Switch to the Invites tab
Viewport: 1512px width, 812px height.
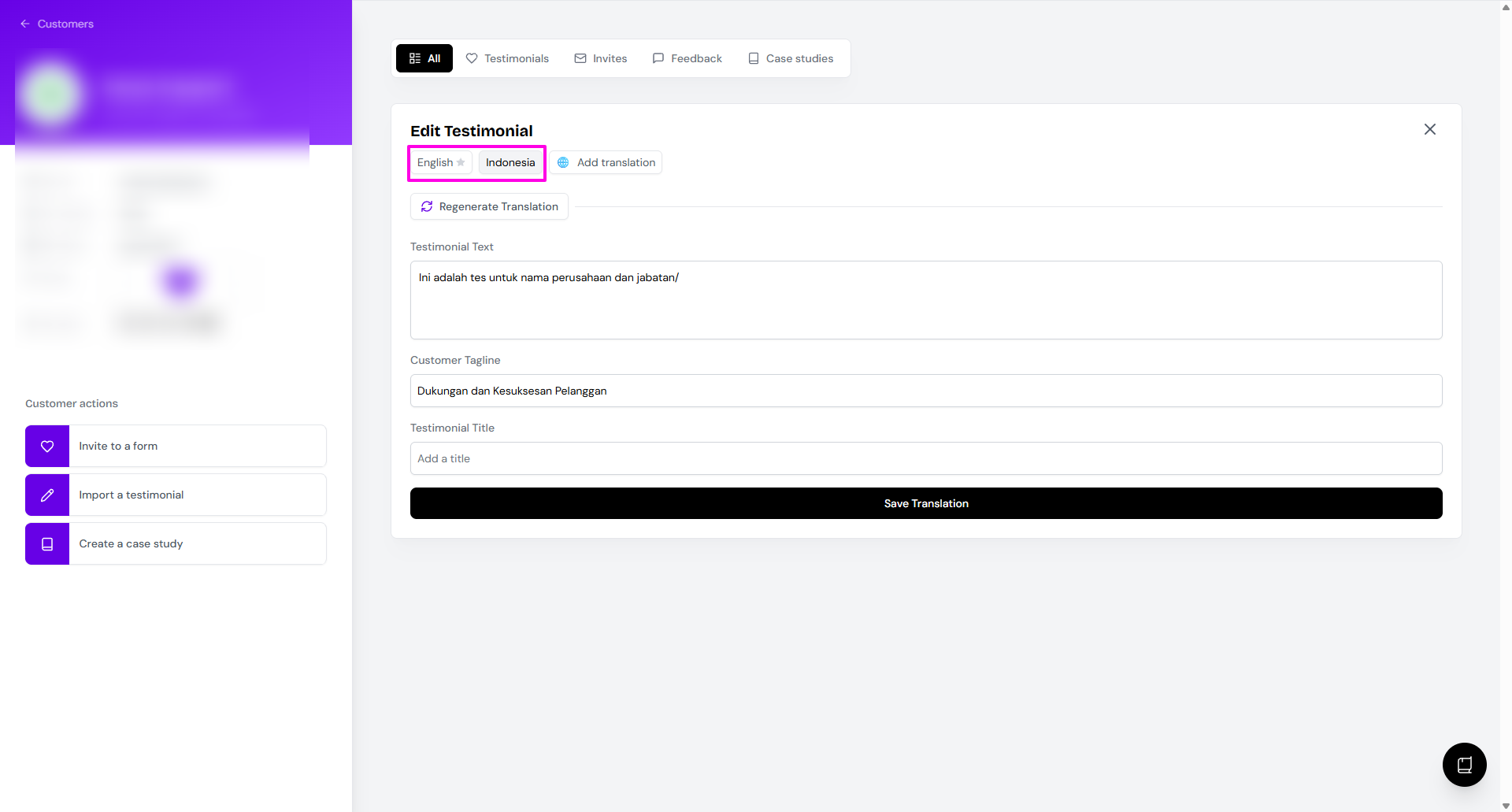(x=601, y=59)
